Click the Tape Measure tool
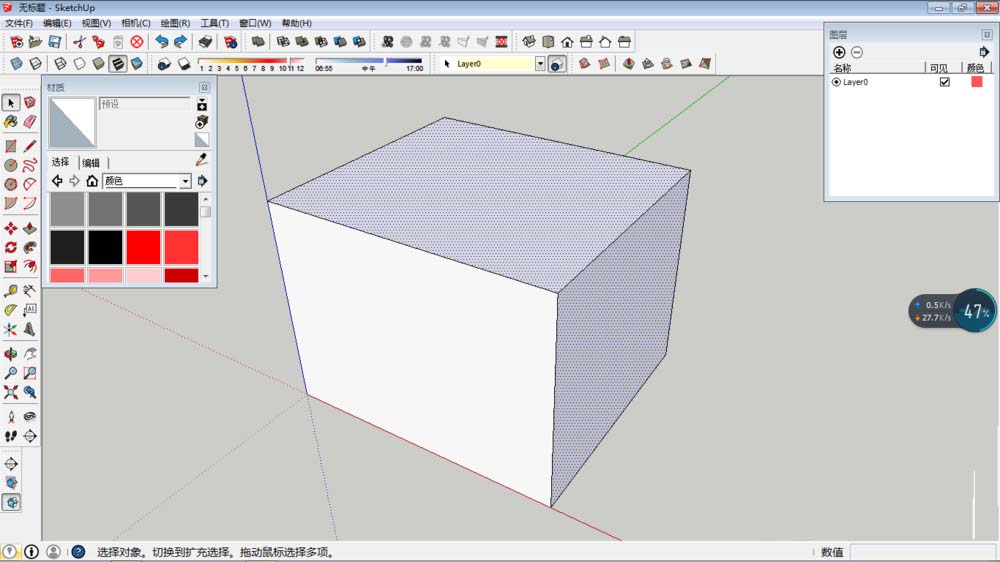The width and height of the screenshot is (1000, 562). click(x=11, y=291)
